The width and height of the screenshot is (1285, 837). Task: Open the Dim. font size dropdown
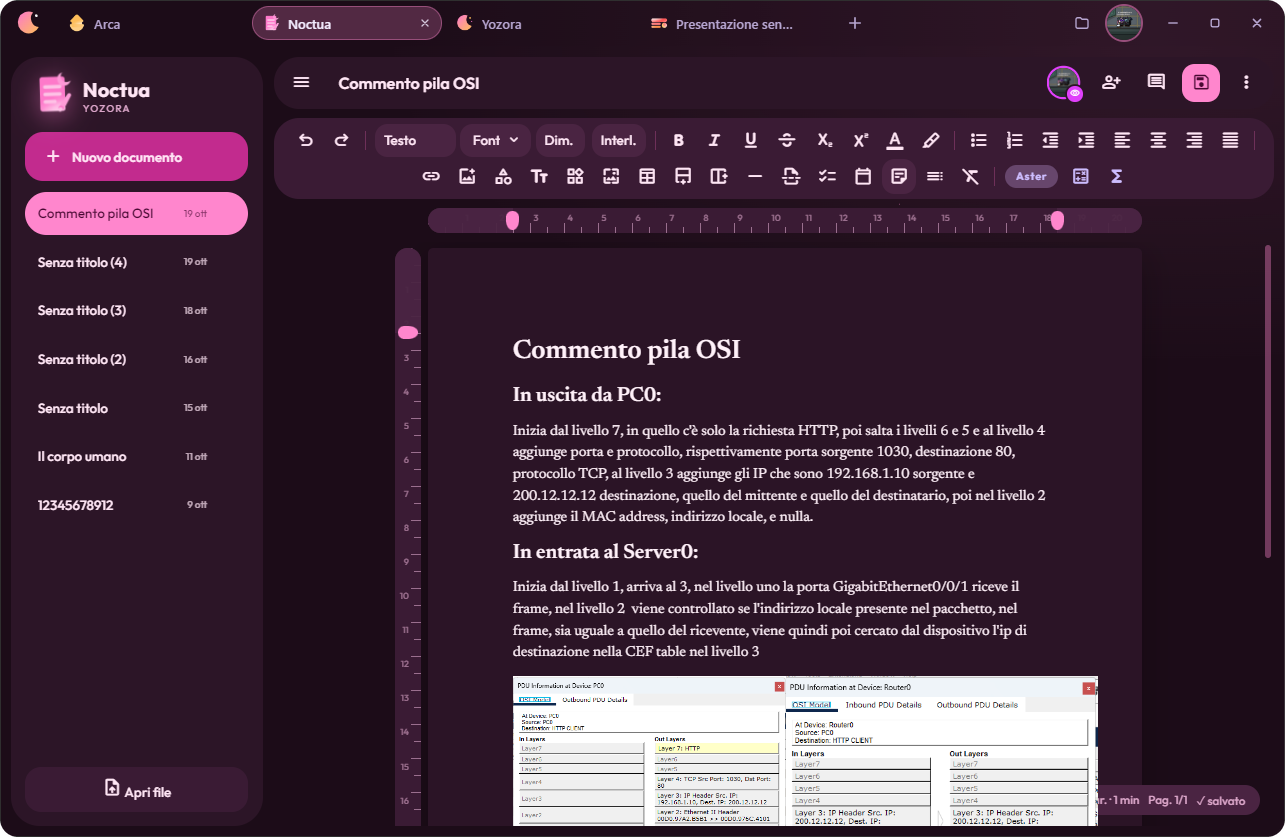560,141
